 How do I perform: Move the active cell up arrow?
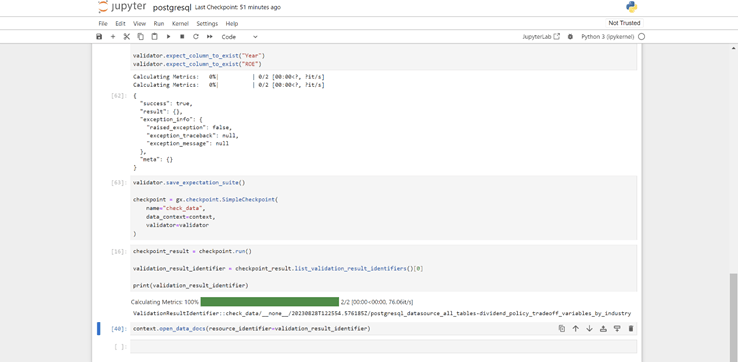coord(575,329)
